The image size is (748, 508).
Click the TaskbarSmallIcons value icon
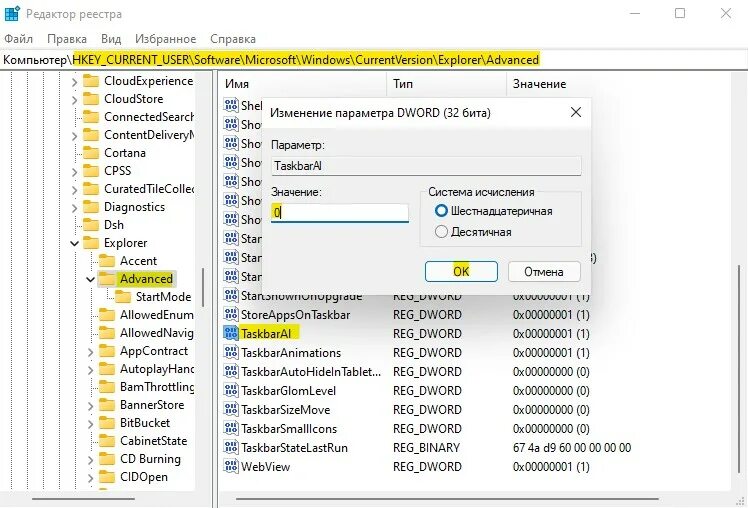click(x=231, y=428)
